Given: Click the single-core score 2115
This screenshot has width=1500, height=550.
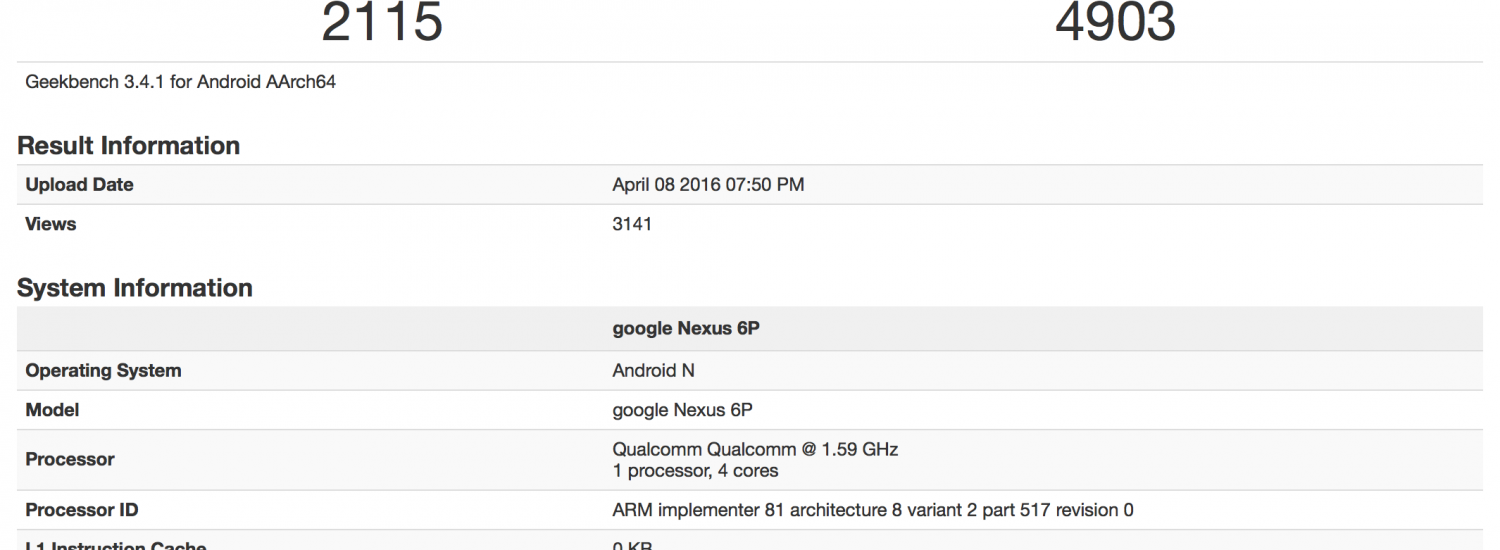Looking at the screenshot, I should point(381,22).
